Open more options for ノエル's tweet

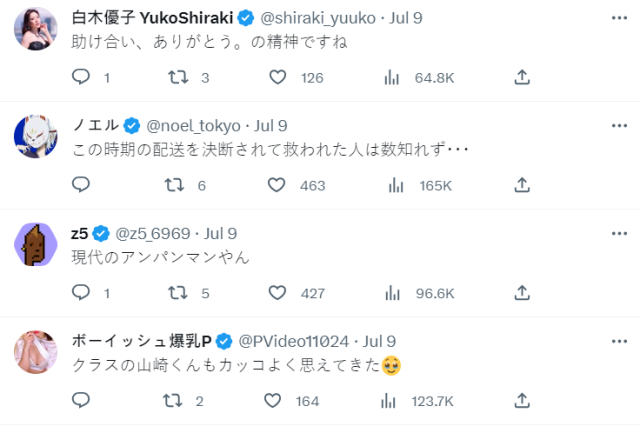coord(620,125)
